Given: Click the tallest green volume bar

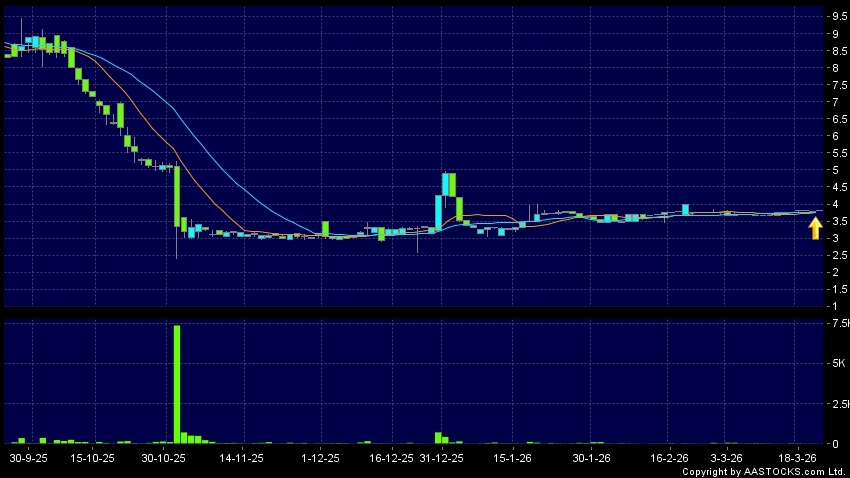Looking at the screenshot, I should point(177,384).
